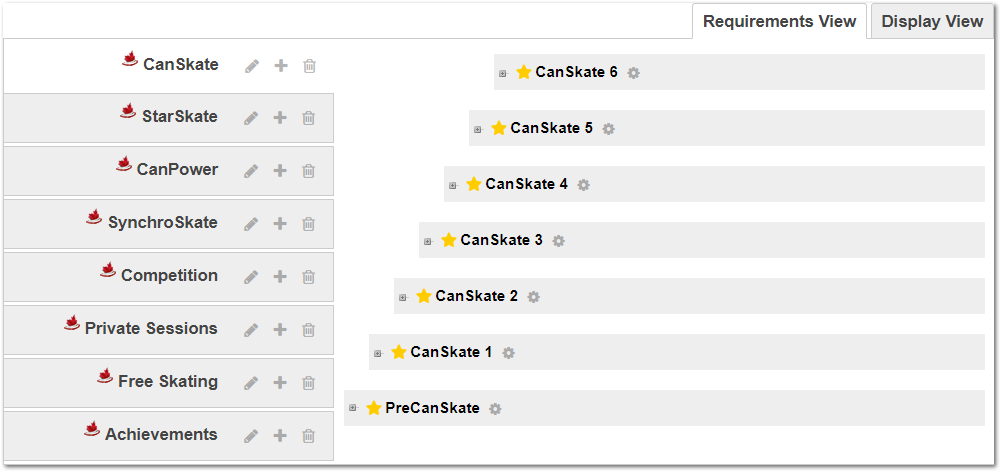The image size is (1001, 472).
Task: Click the pencil edit icon for CanSkate
Action: click(252, 66)
